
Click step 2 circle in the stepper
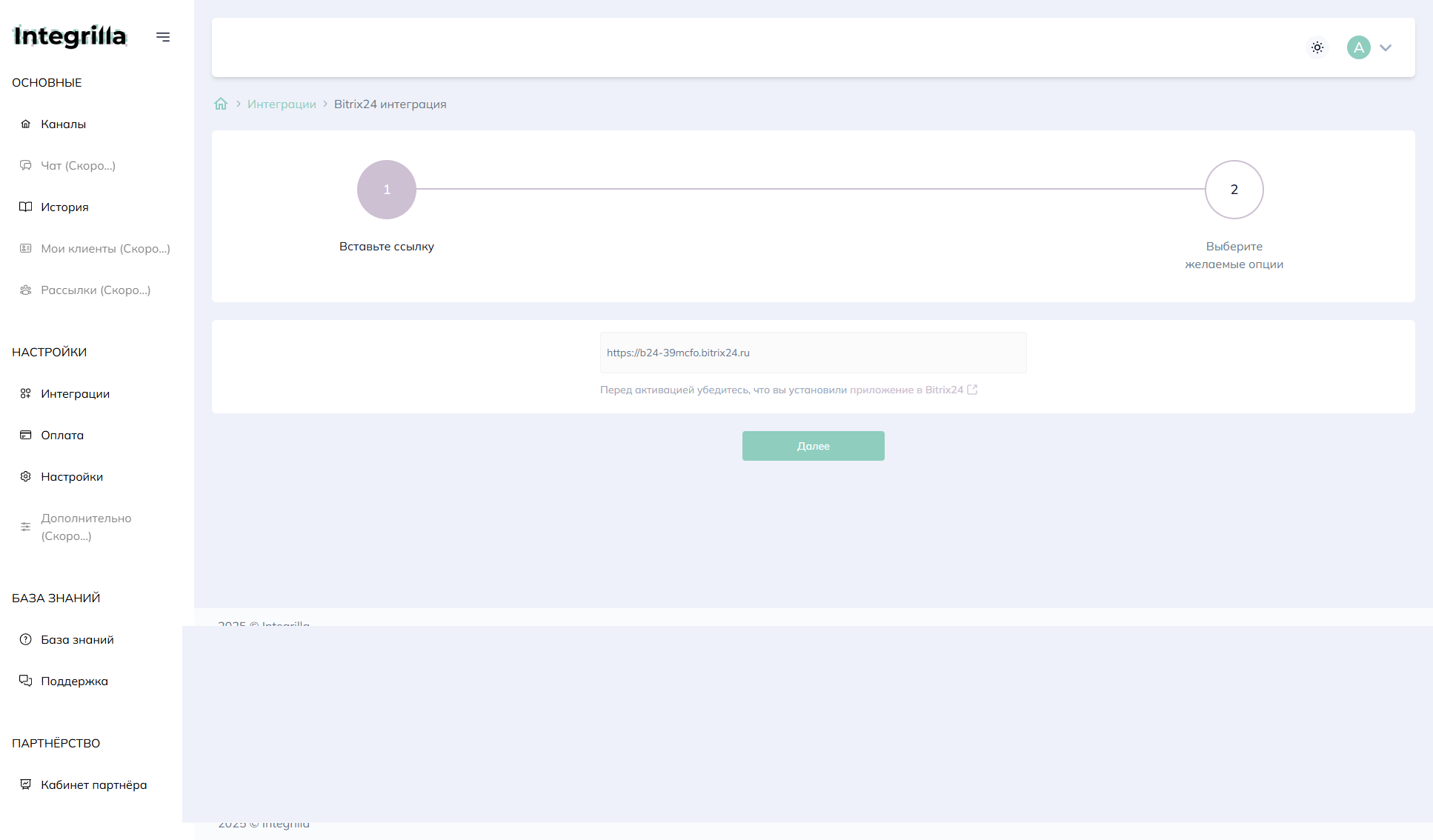click(x=1234, y=190)
